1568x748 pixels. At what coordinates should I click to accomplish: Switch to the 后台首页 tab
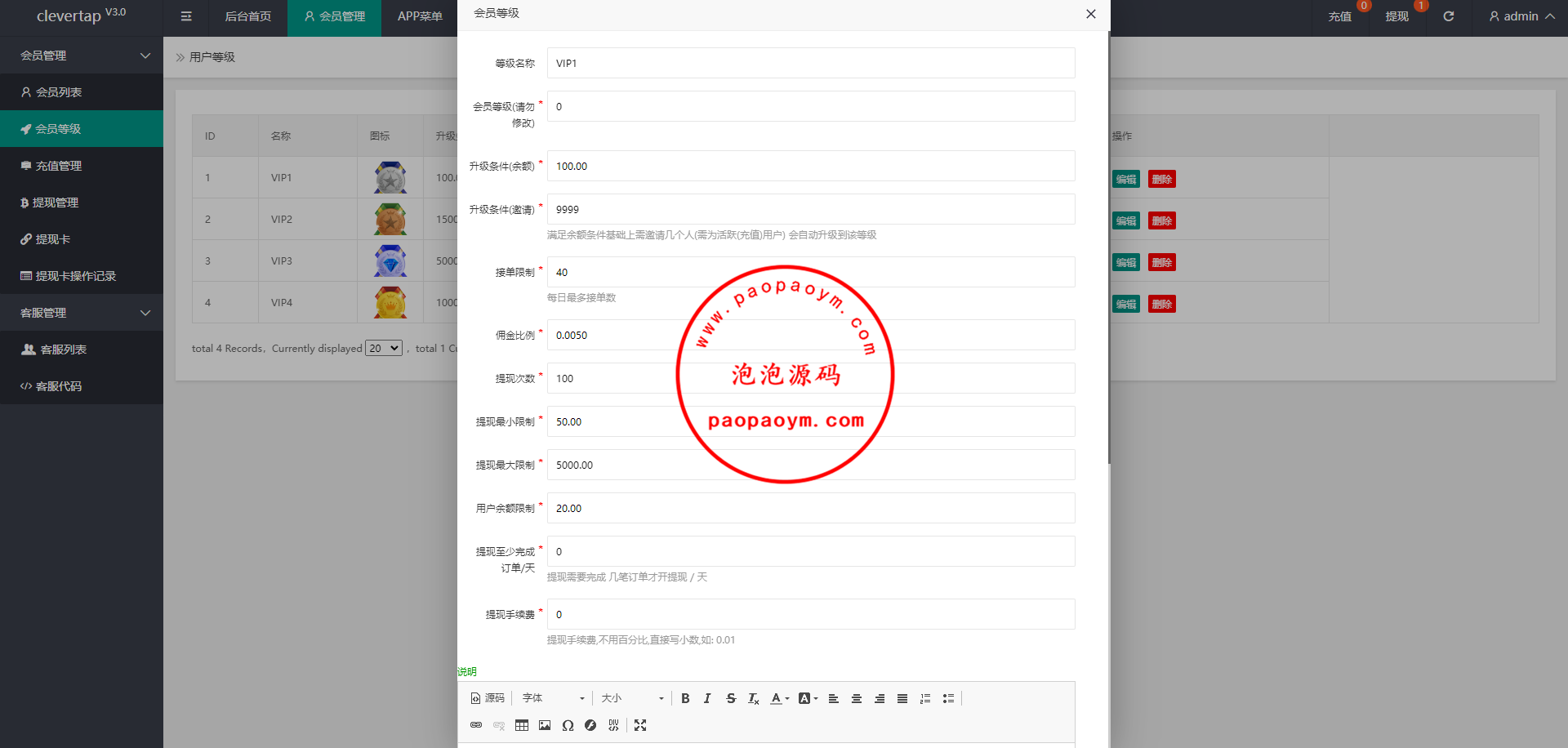(x=247, y=16)
